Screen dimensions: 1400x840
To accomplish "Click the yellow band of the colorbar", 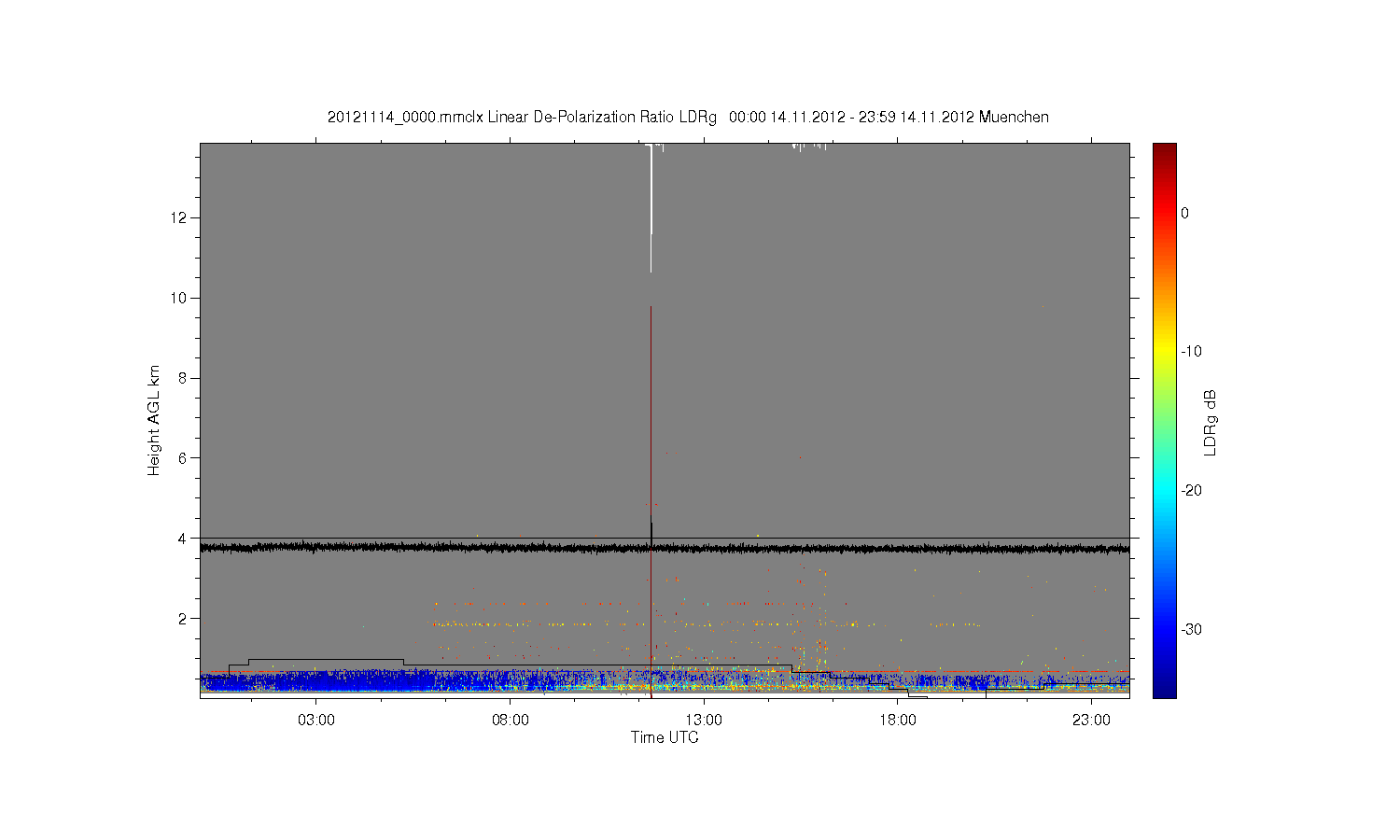I will tap(1165, 352).
